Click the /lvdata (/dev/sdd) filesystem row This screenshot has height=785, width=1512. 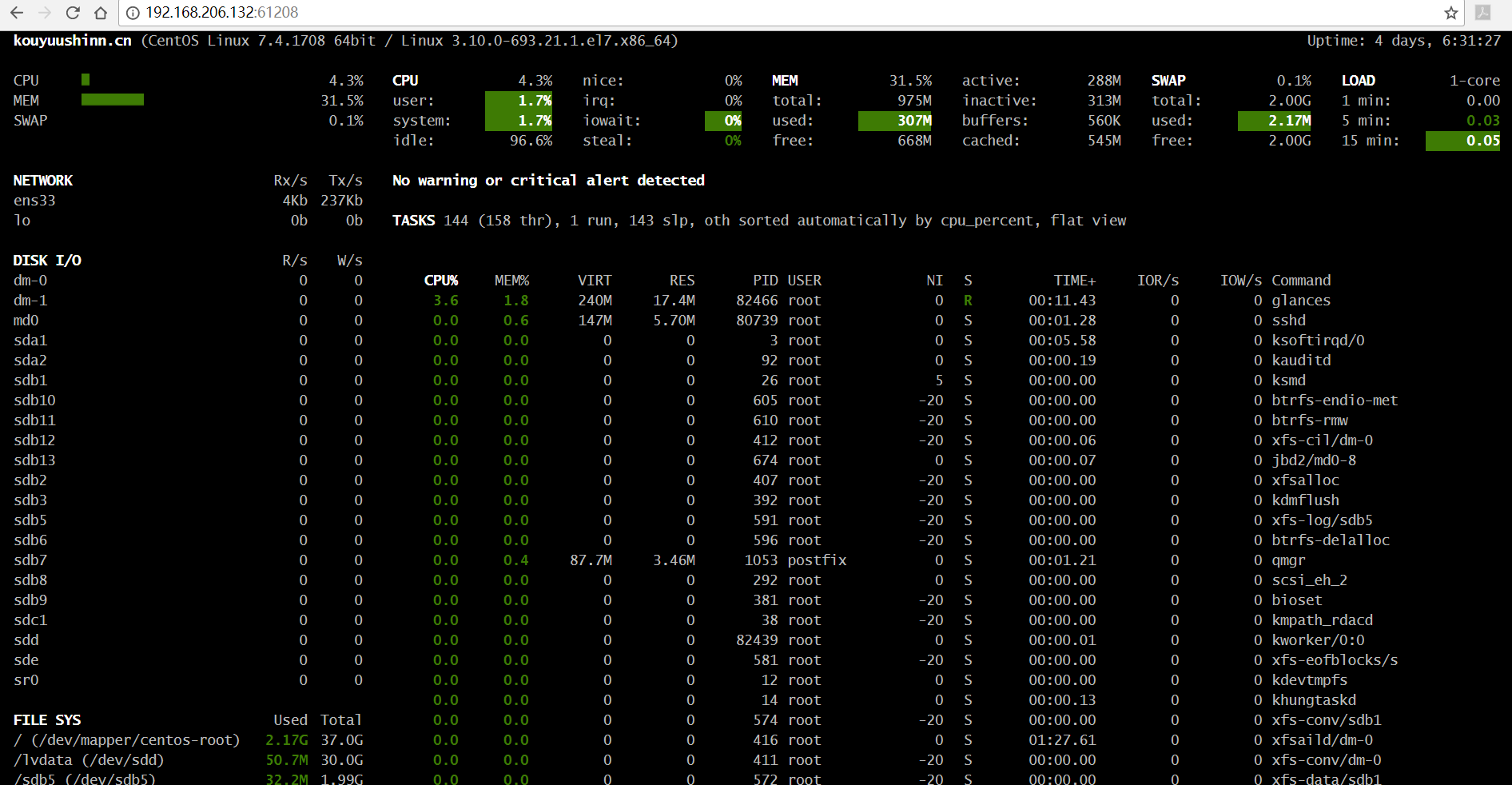[x=188, y=760]
